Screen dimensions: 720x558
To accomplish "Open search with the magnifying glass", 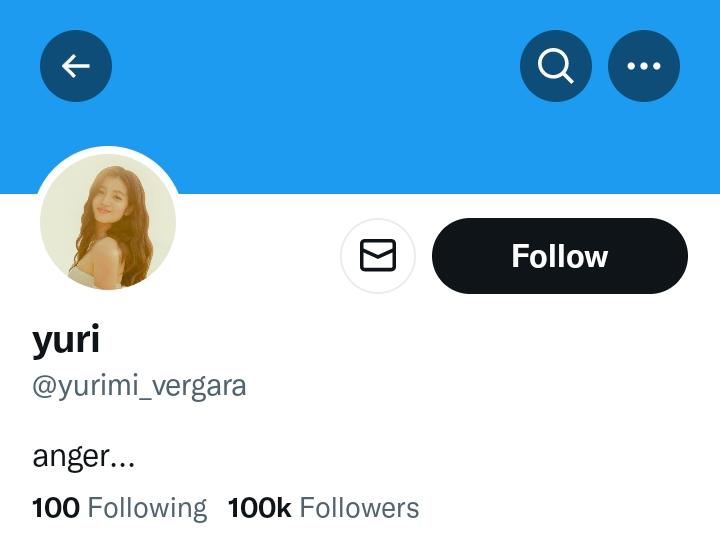I will tap(556, 66).
